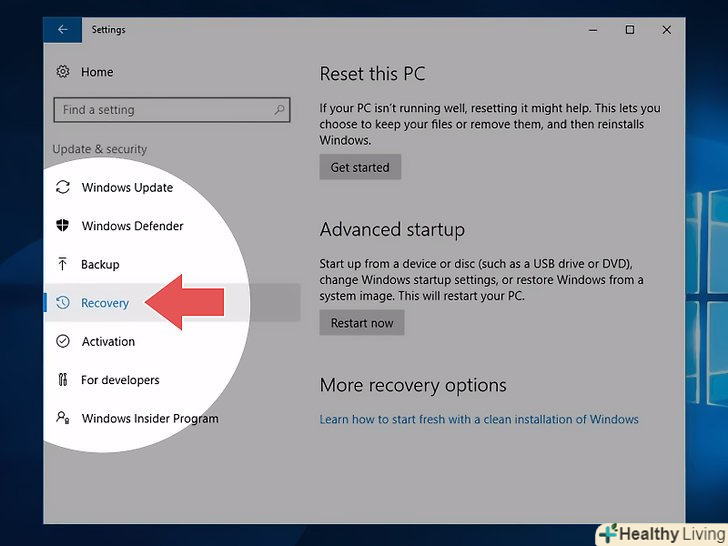
Task: Click Get started under Reset this PC
Action: [360, 167]
